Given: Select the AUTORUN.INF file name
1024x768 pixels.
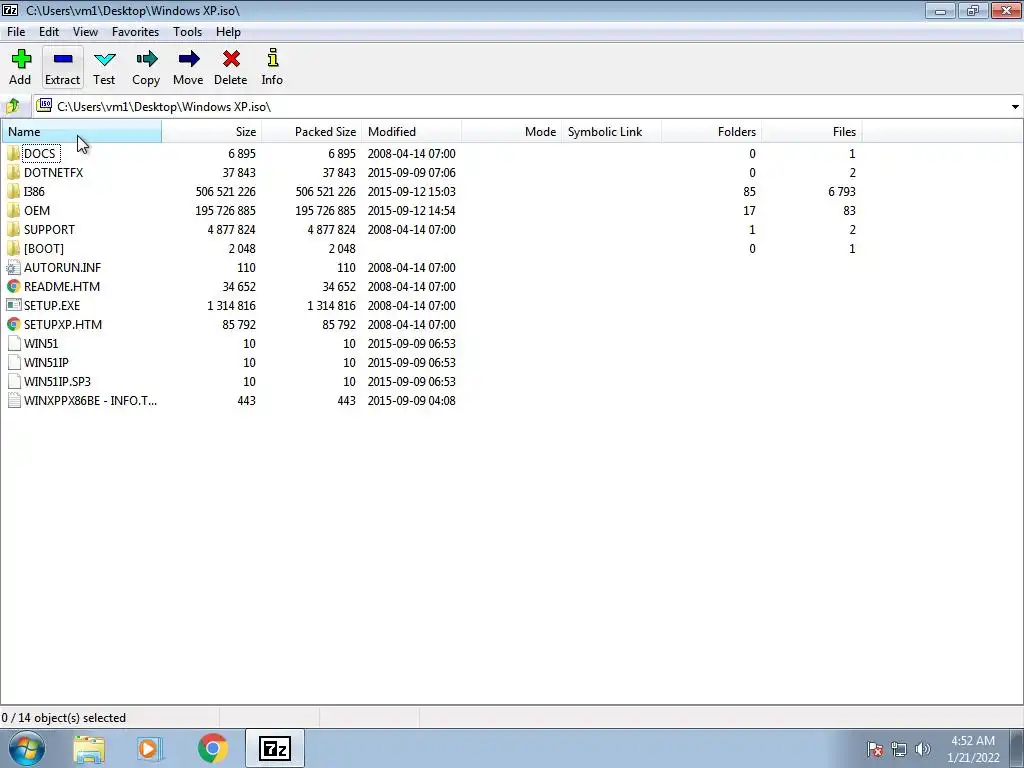Looking at the screenshot, I should point(63,267).
